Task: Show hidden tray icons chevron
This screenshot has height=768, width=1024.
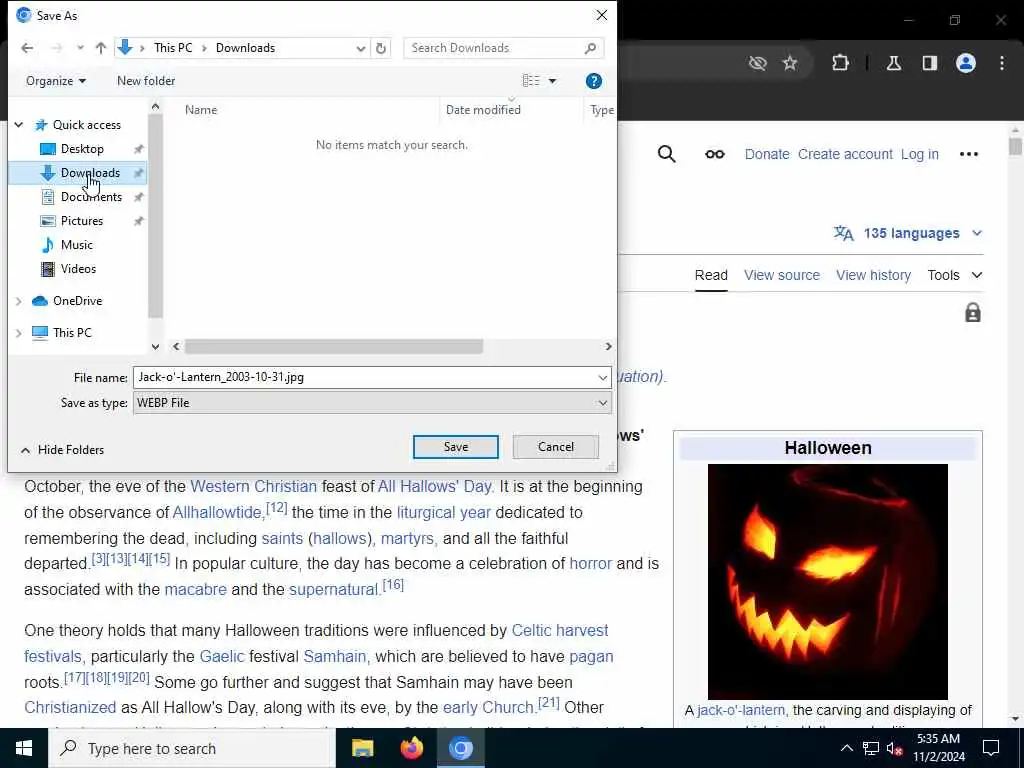Action: tap(846, 748)
